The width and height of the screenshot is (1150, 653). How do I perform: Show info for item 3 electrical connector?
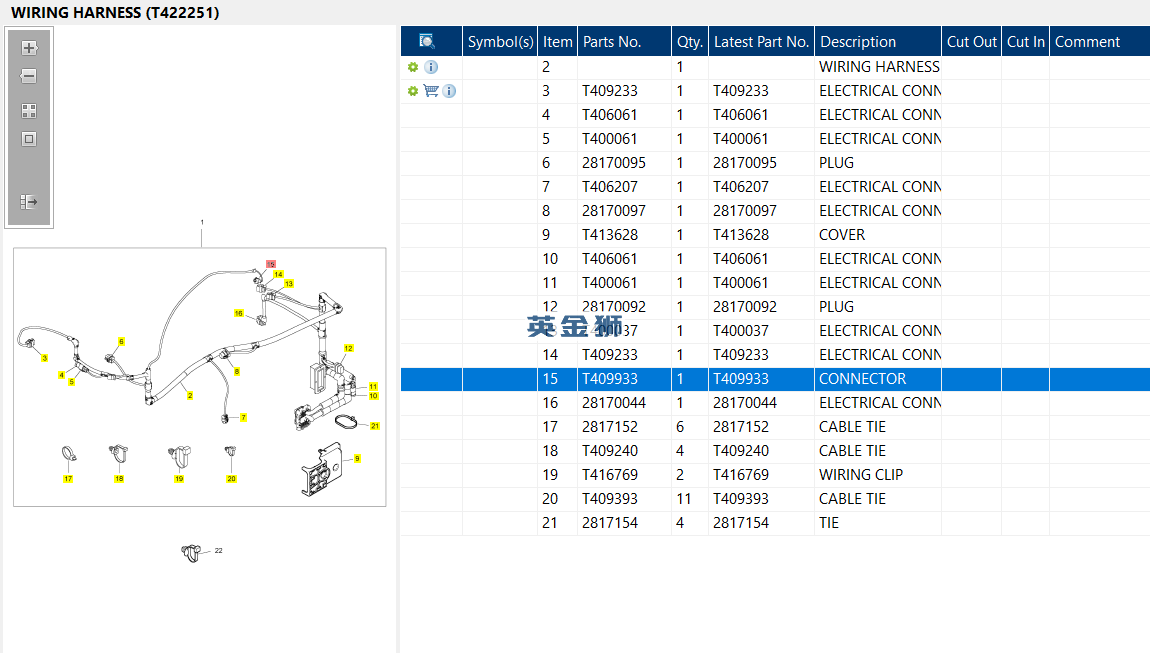tap(449, 91)
